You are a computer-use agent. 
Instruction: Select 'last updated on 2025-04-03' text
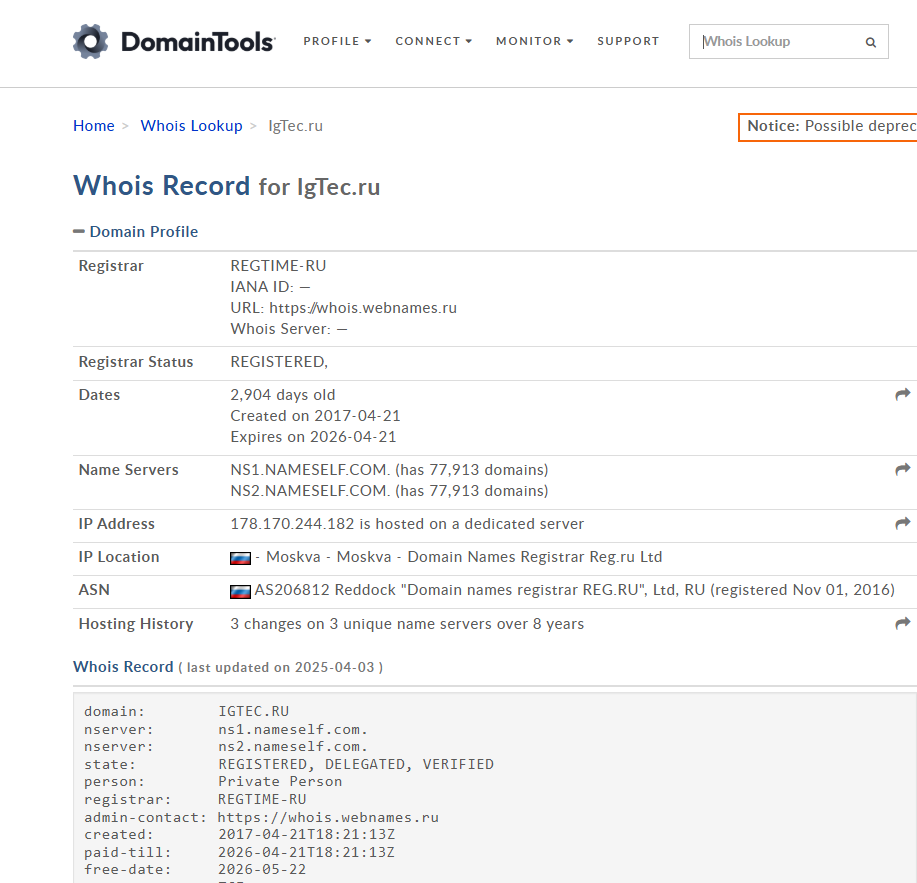pos(281,667)
